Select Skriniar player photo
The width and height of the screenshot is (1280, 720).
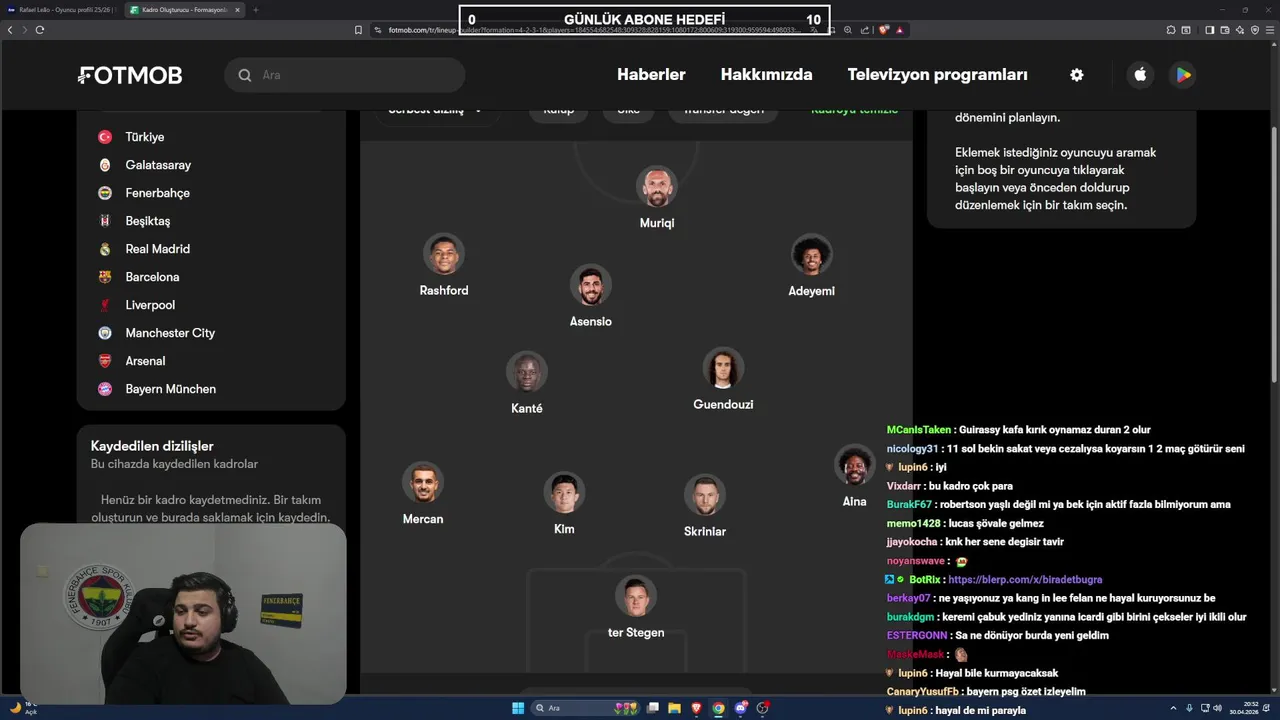click(705, 495)
